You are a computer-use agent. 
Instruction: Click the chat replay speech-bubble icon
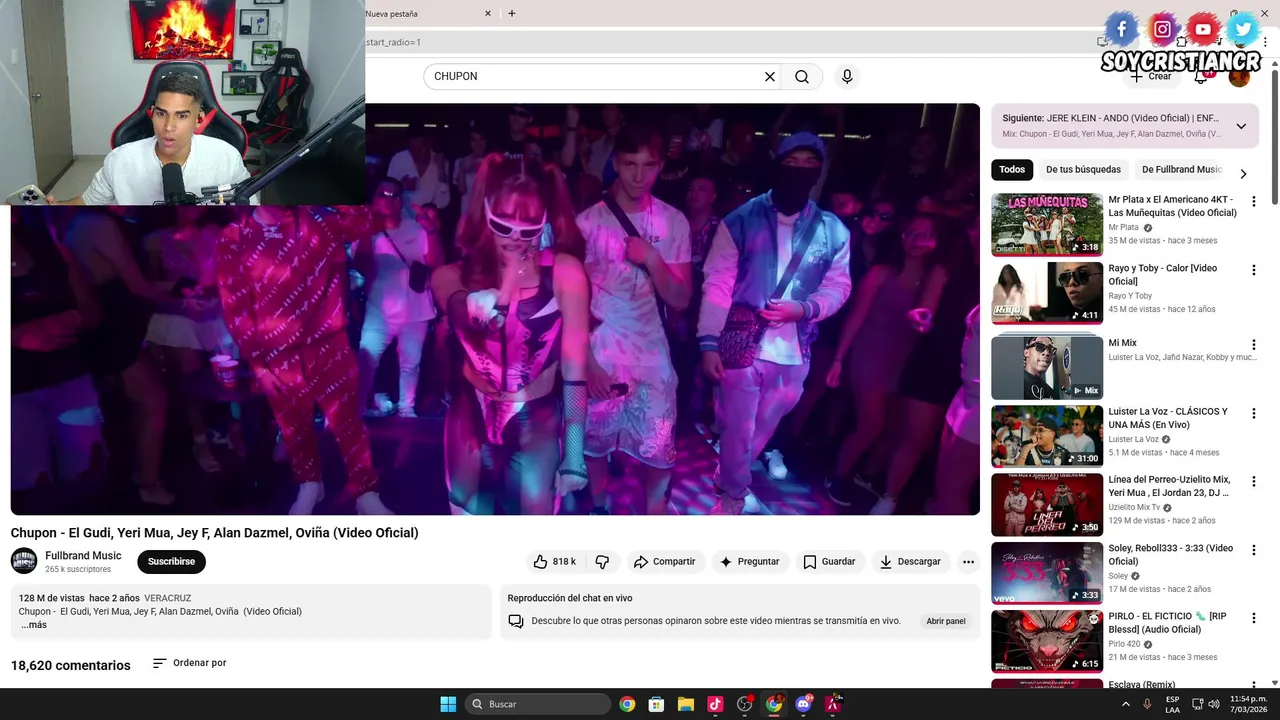[516, 621]
